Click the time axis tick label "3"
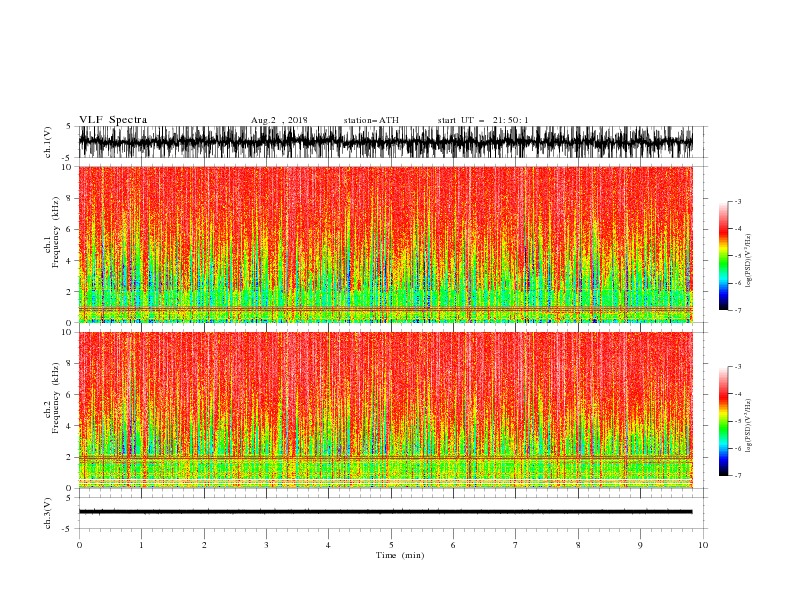This screenshot has width=792, height=612. (x=267, y=545)
